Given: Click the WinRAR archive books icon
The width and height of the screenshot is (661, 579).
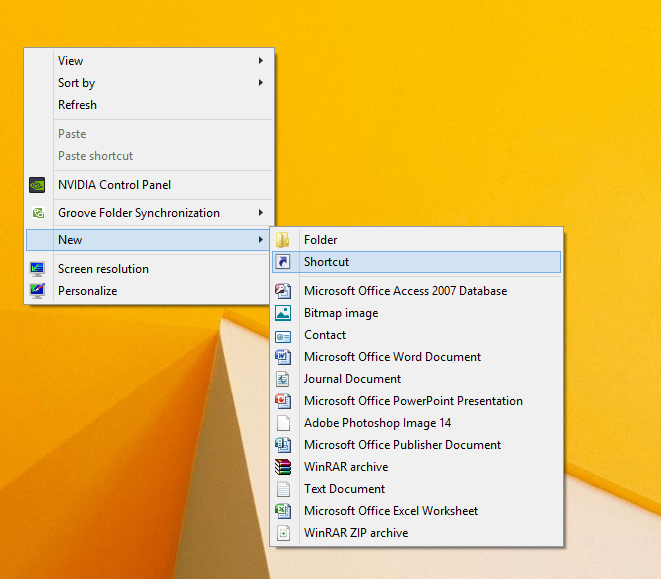Looking at the screenshot, I should 283,467.
